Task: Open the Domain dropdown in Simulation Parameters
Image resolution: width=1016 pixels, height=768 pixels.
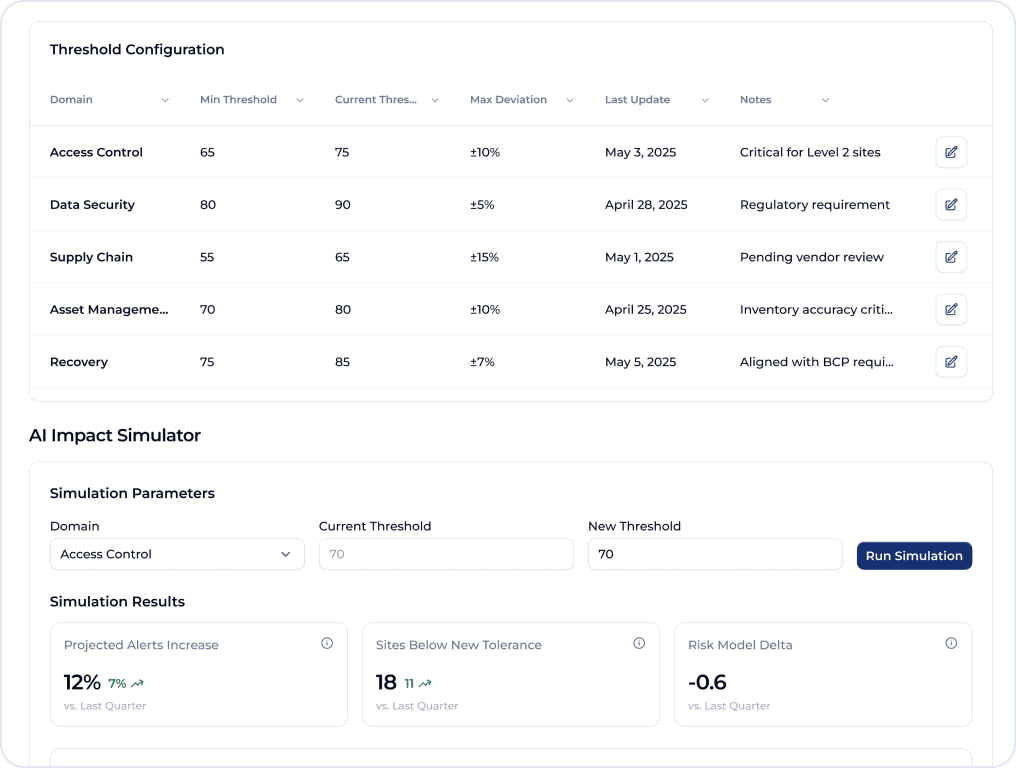Action: (177, 554)
